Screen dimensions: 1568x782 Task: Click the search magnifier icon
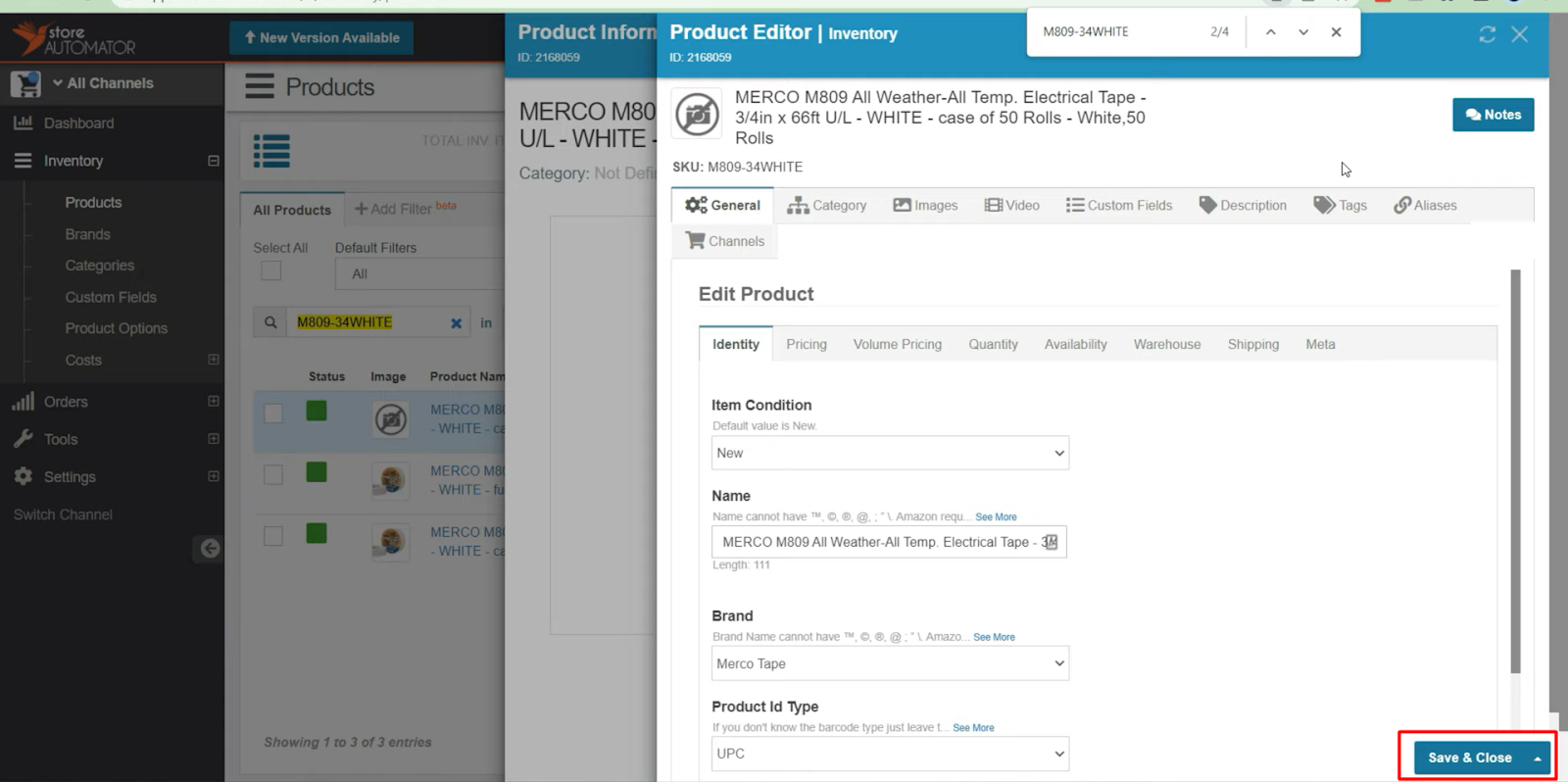coord(270,322)
